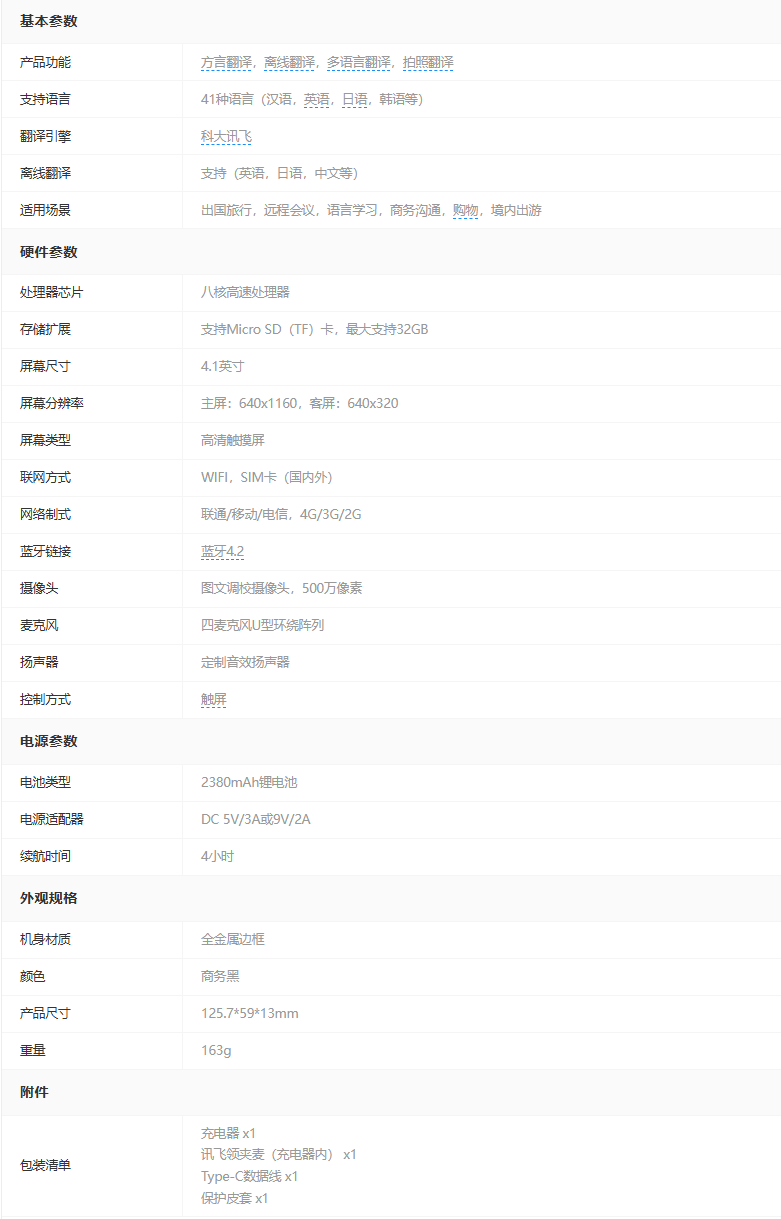Click 英语 link in 支持语言 row

point(317,99)
